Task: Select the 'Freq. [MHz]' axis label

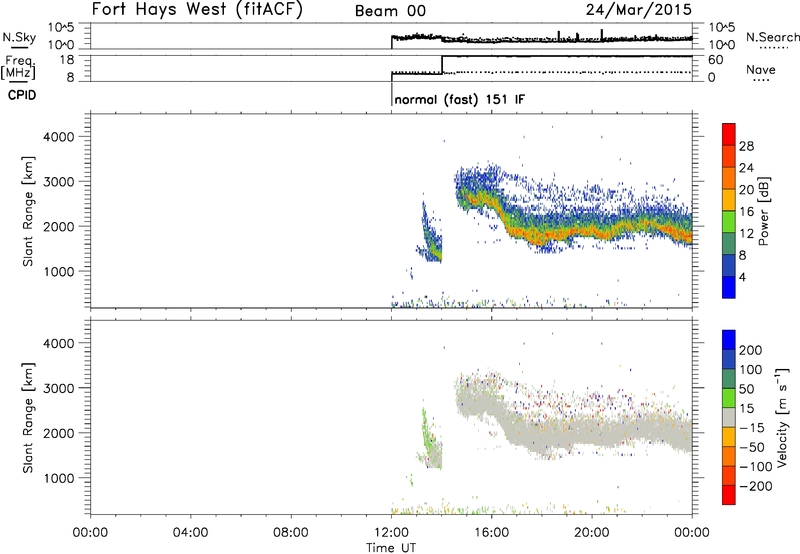Action: click(x=19, y=67)
